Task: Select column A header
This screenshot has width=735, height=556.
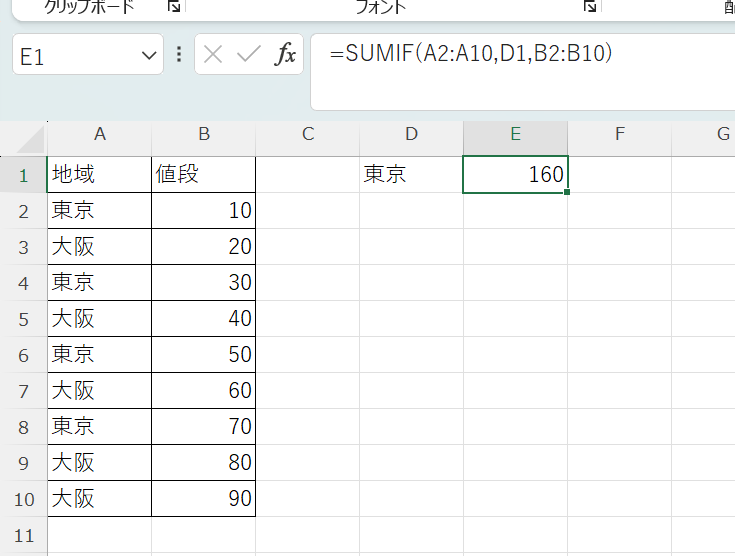Action: 99,135
